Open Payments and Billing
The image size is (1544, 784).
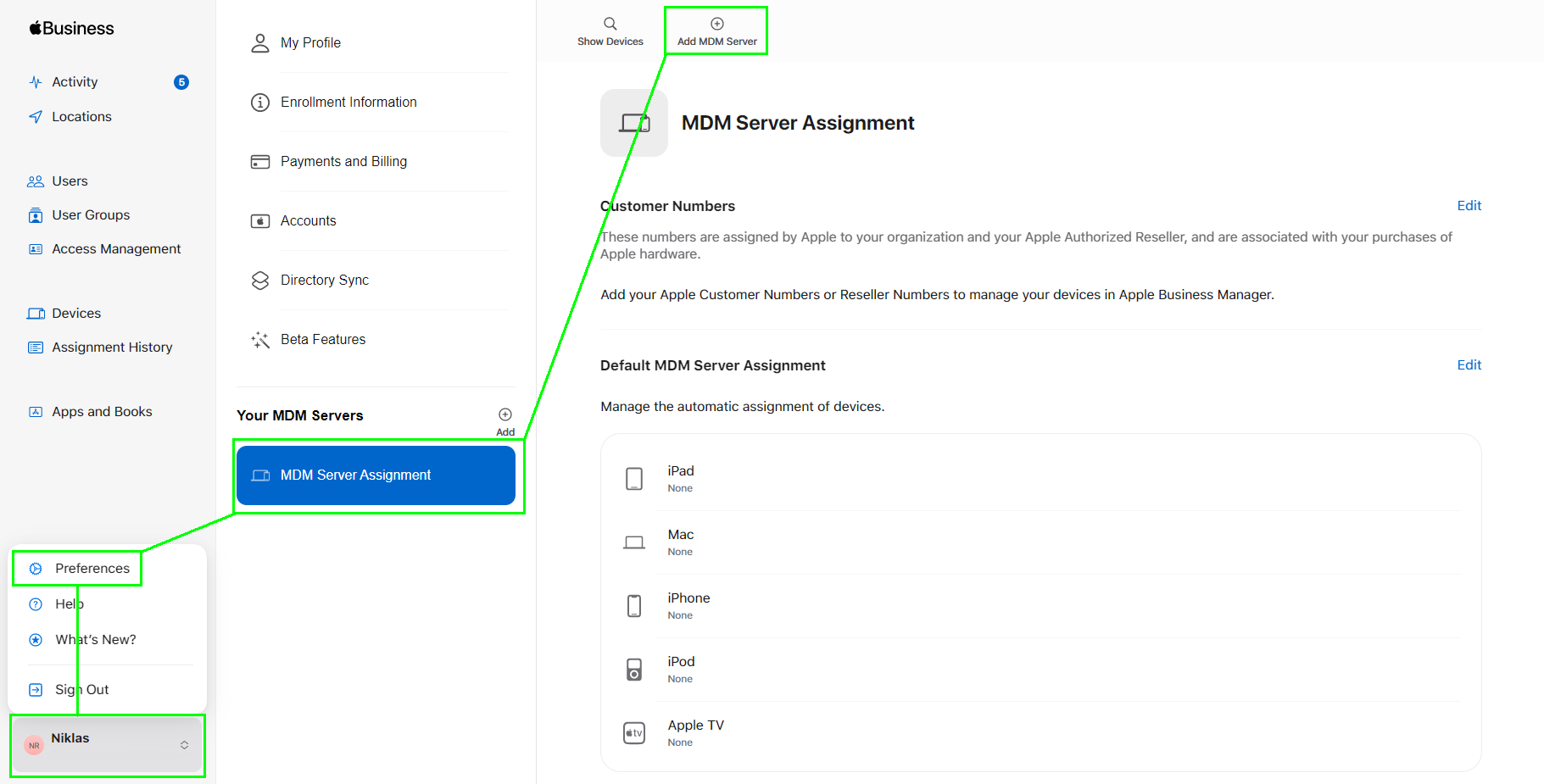[343, 162]
